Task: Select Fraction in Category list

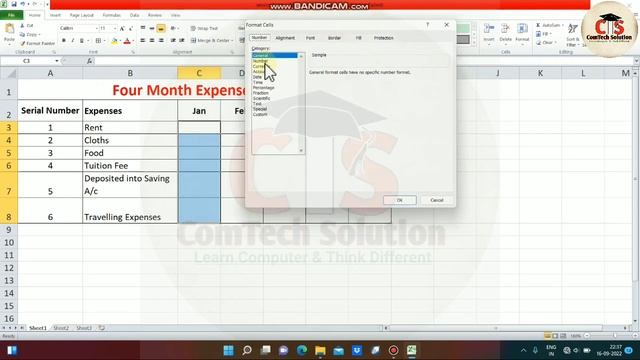Action: click(261, 93)
